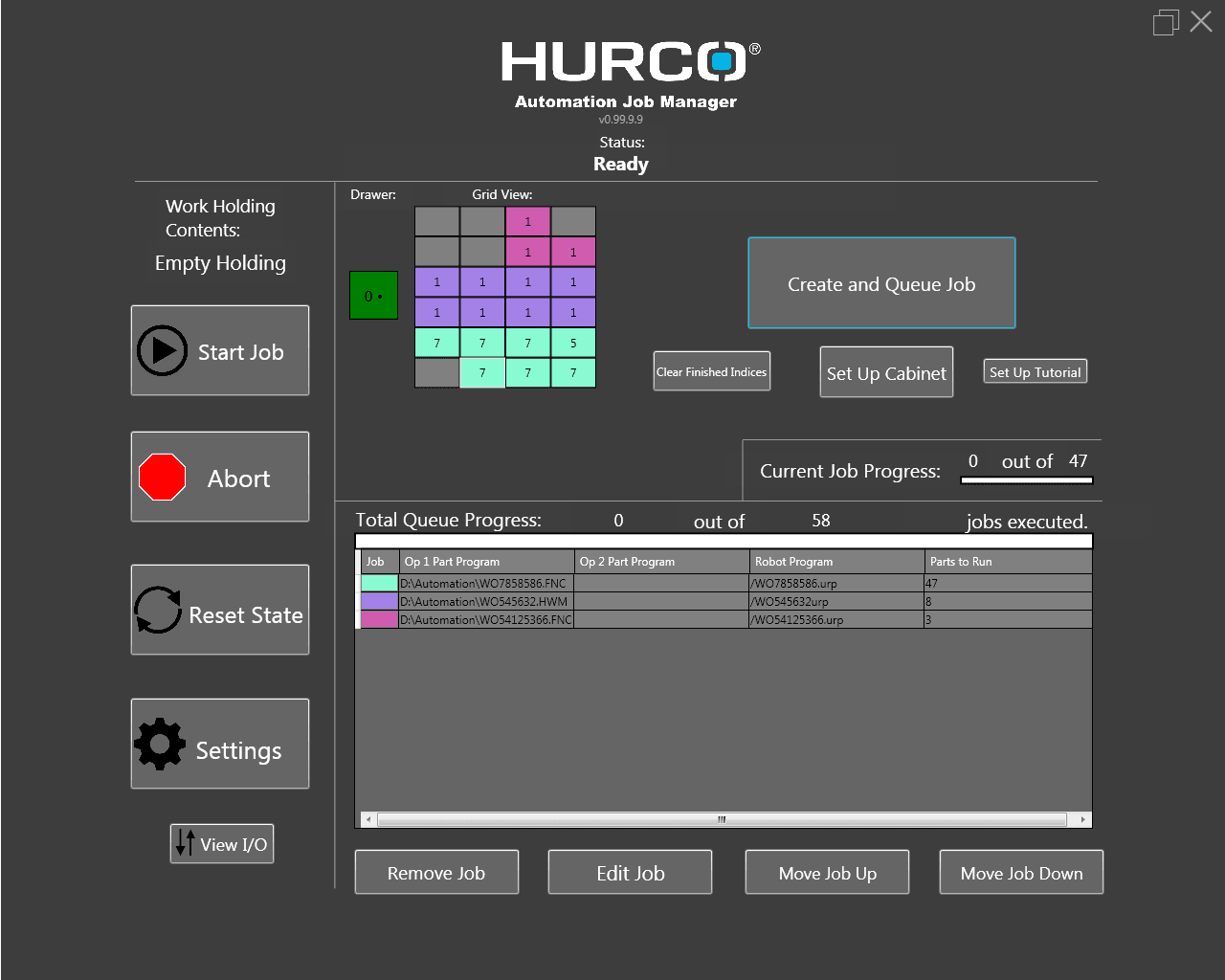This screenshot has height=980, width=1225.
Task: Click the play icon on Start Job
Action: (162, 350)
